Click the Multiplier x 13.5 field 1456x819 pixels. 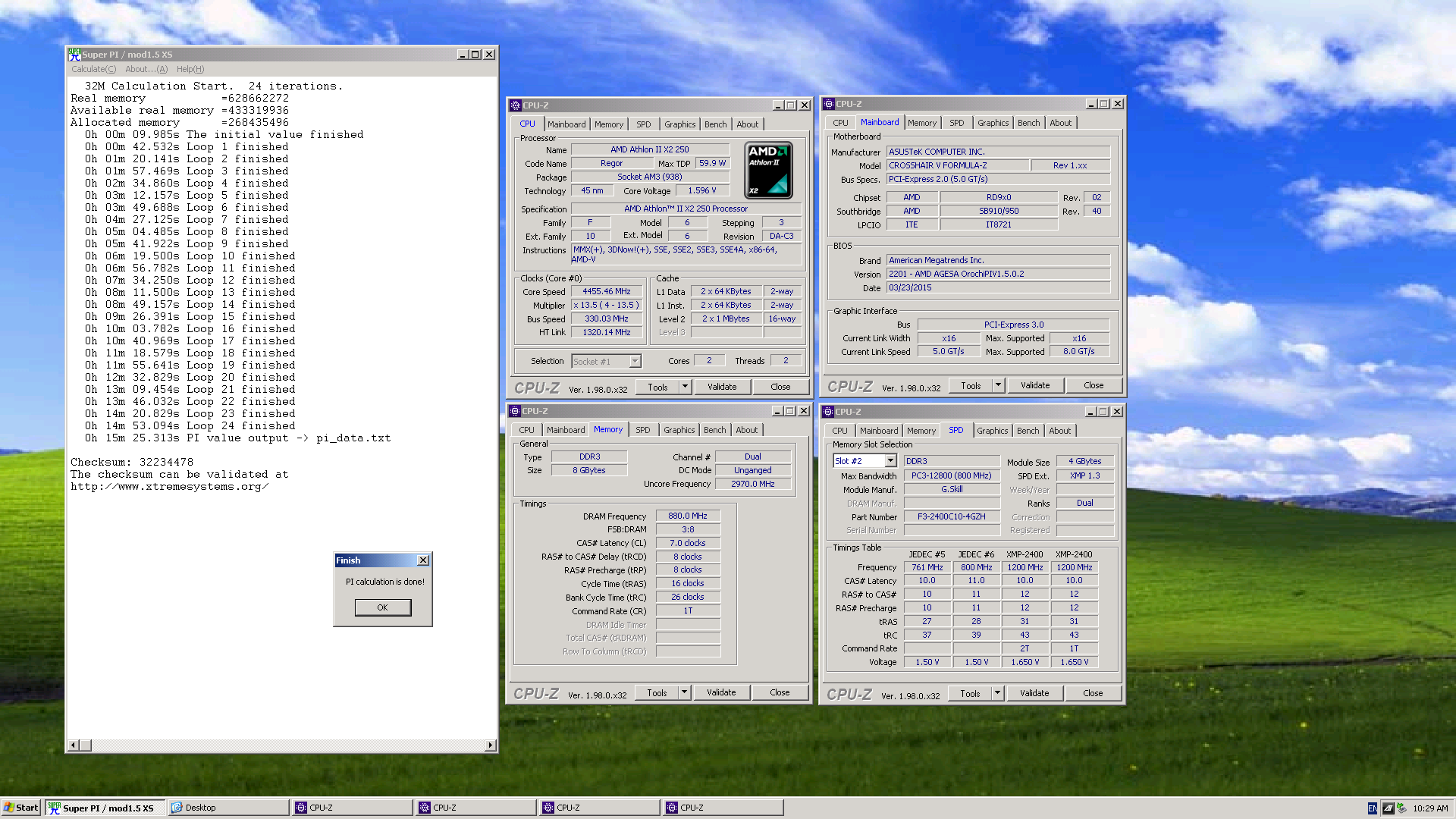pos(606,306)
